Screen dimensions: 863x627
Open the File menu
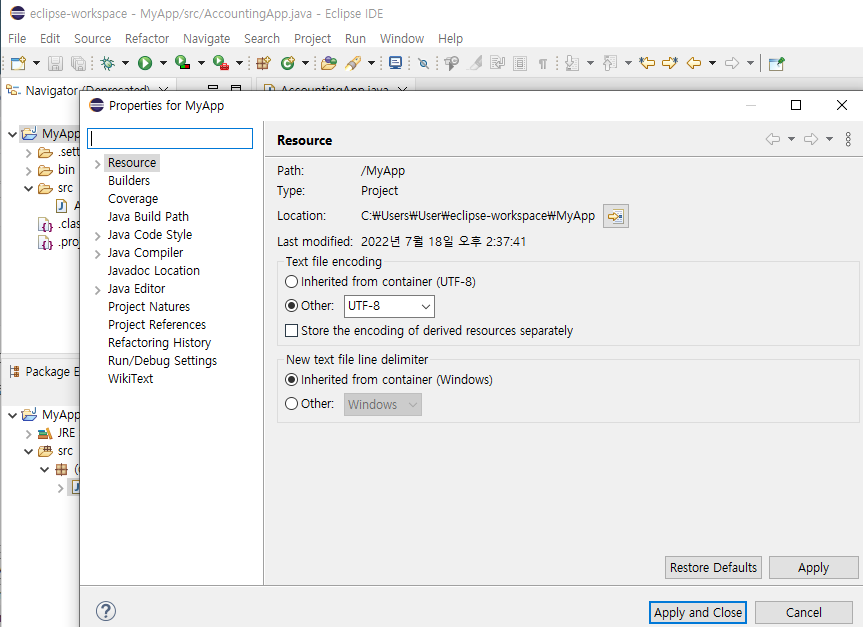pos(17,39)
